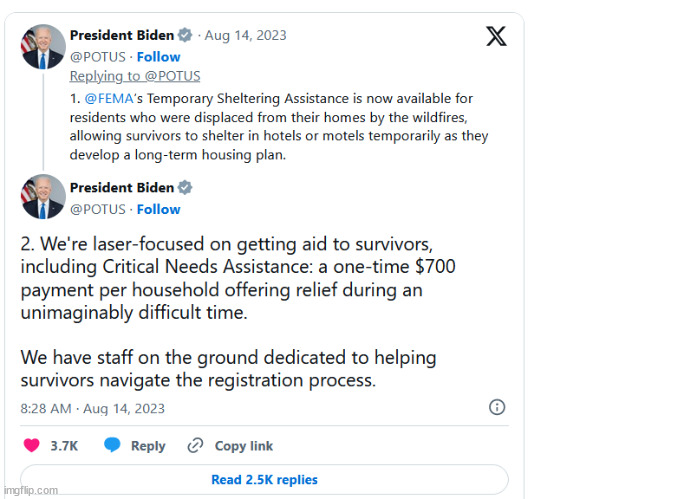The width and height of the screenshot is (697, 499).
Task: Click Read 2.5K replies button
Action: [x=264, y=479]
